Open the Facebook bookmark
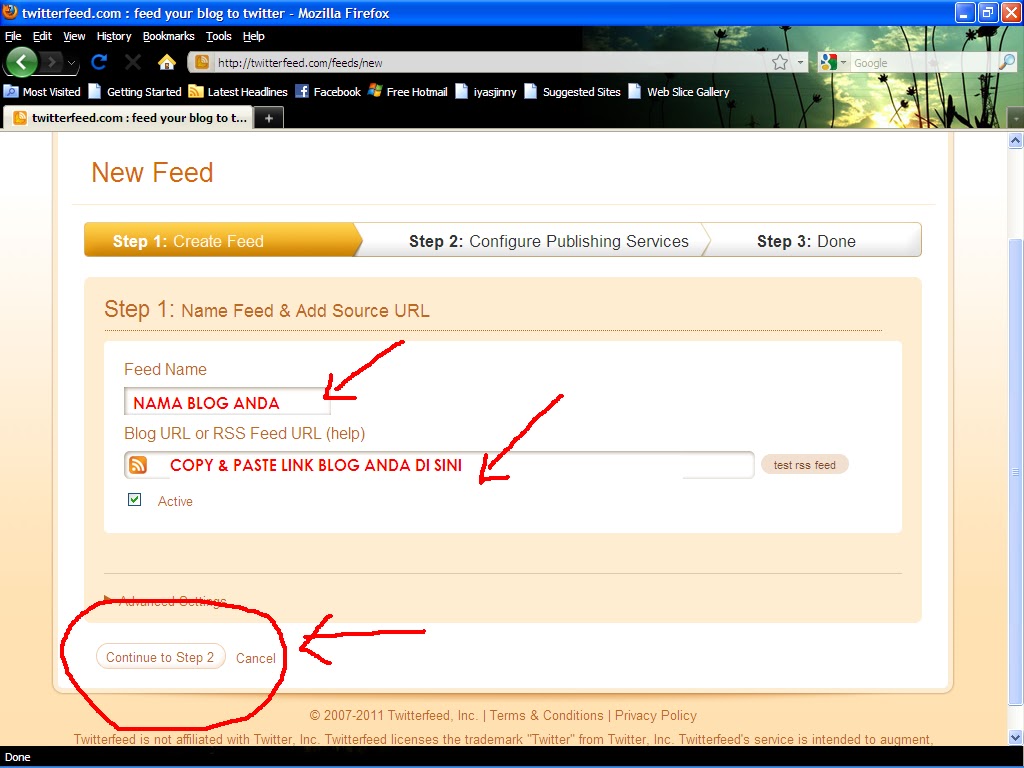This screenshot has height=768, width=1024. pyautogui.click(x=328, y=91)
